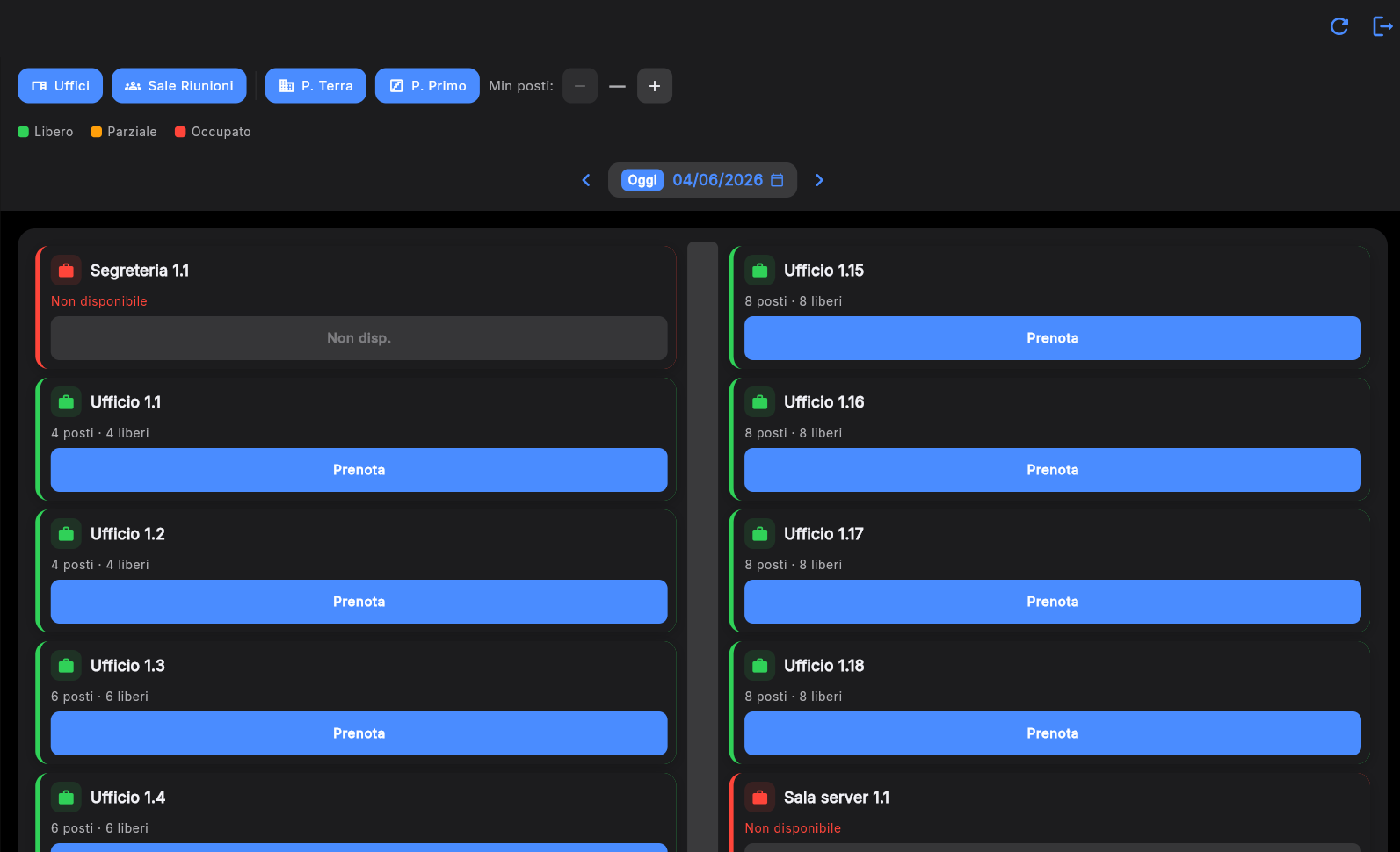Click the "Min posti:" label
The width and height of the screenshot is (1400, 852).
click(521, 86)
